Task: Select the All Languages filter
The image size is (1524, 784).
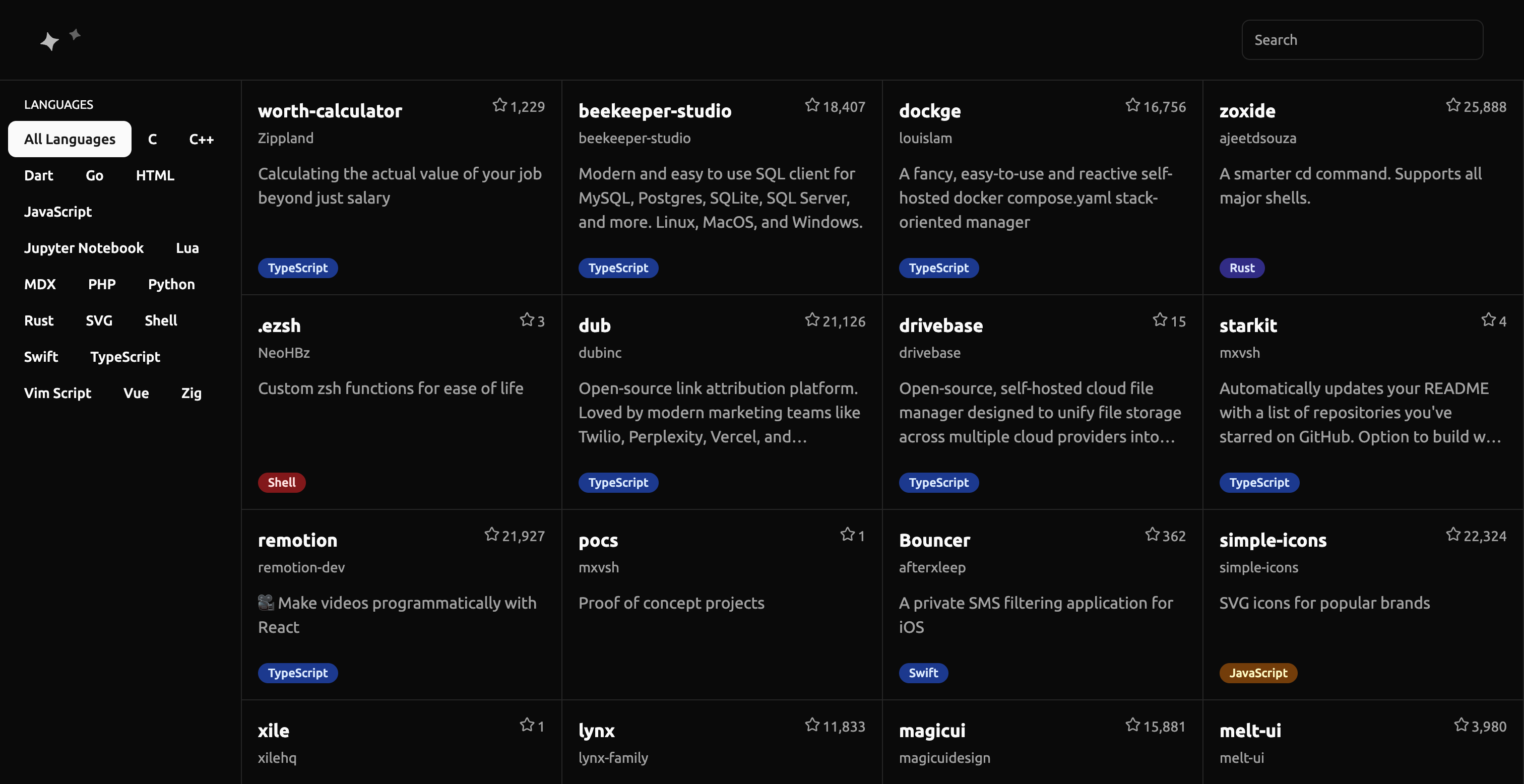Action: pos(70,139)
